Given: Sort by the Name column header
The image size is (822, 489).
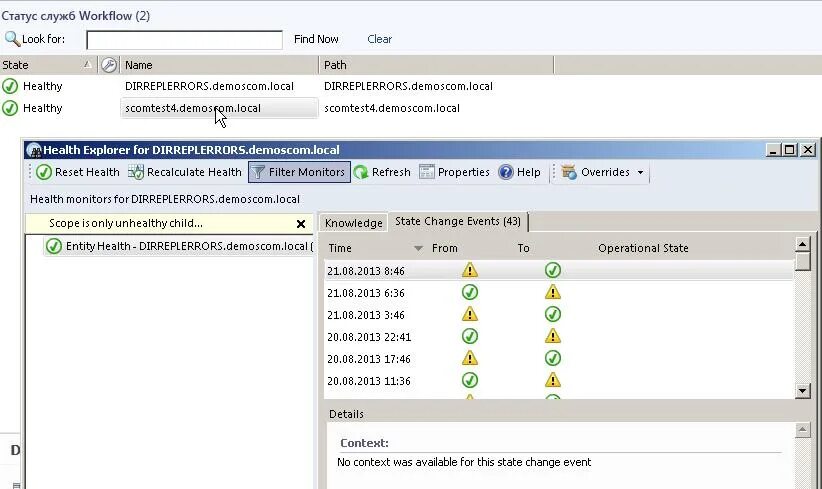Looking at the screenshot, I should (219, 65).
